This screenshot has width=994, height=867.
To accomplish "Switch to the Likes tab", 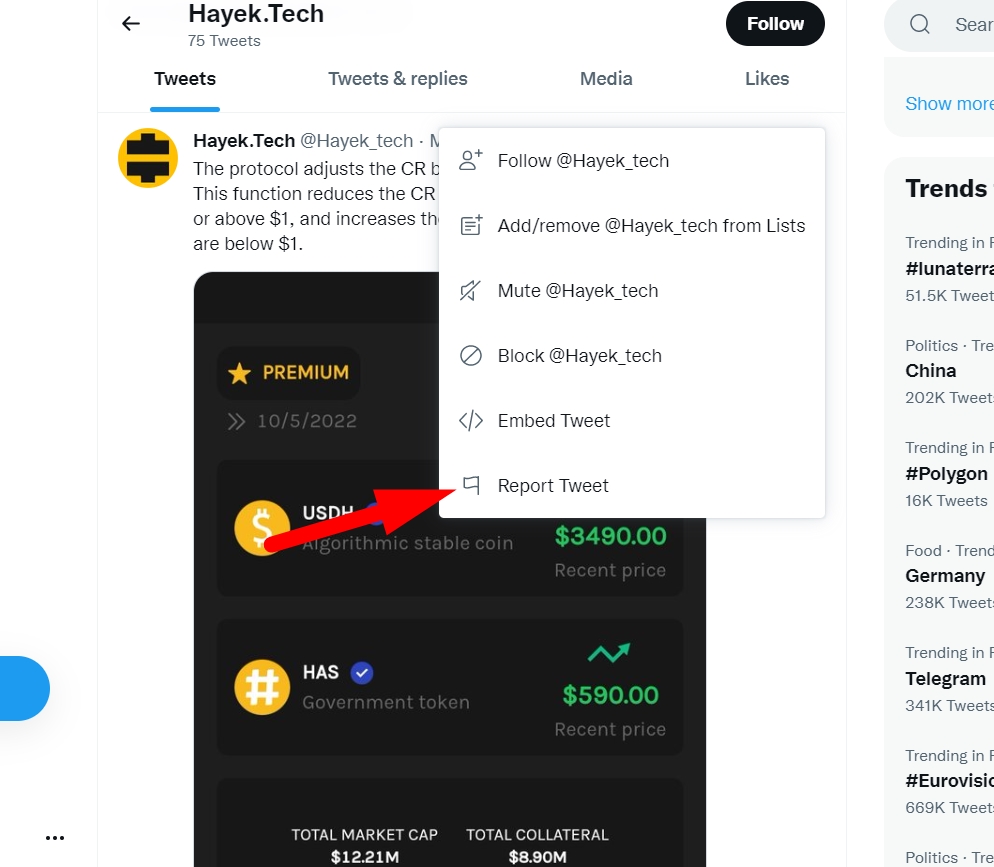I will (x=766, y=79).
